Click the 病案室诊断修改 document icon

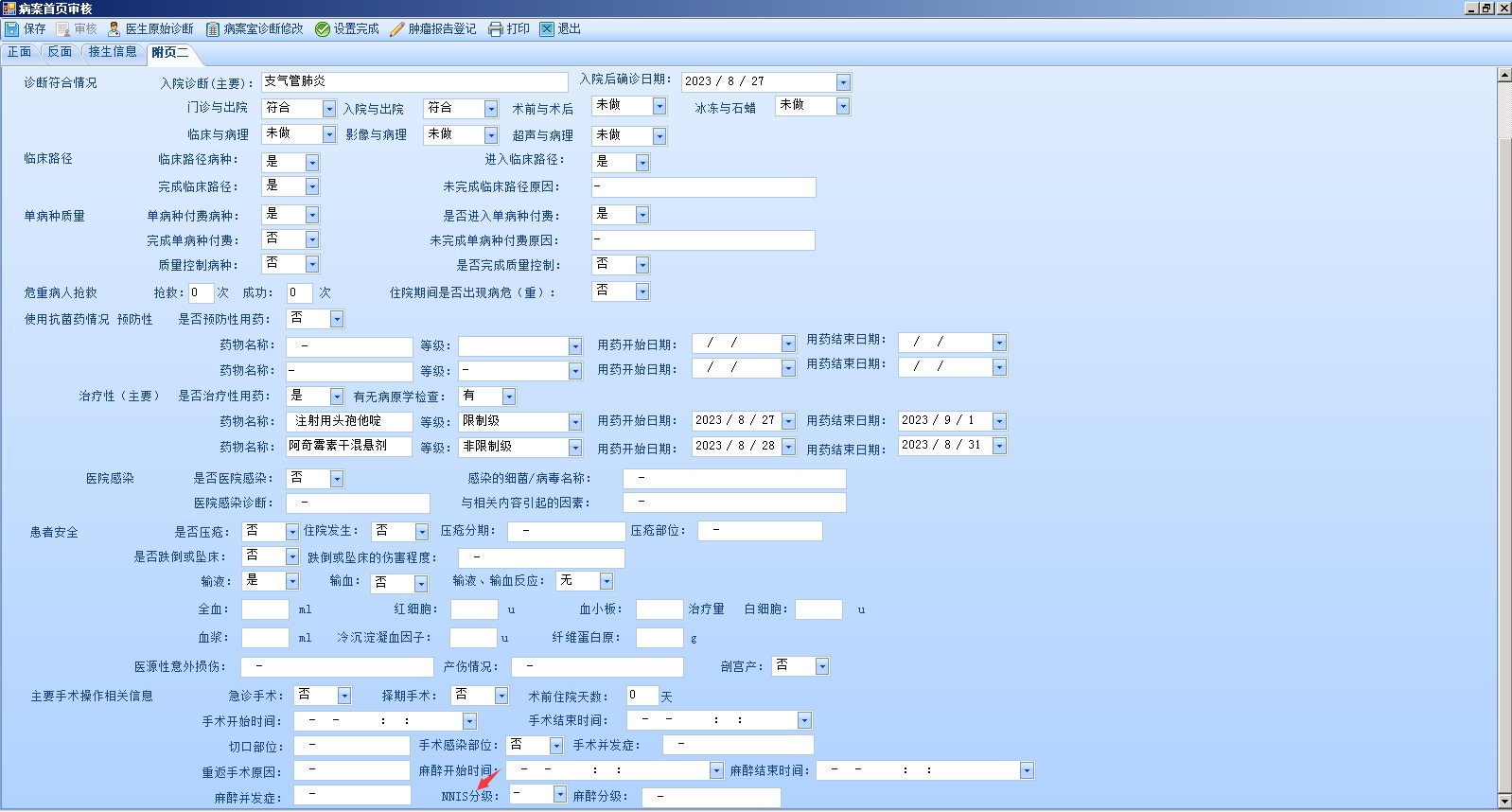pos(213,29)
